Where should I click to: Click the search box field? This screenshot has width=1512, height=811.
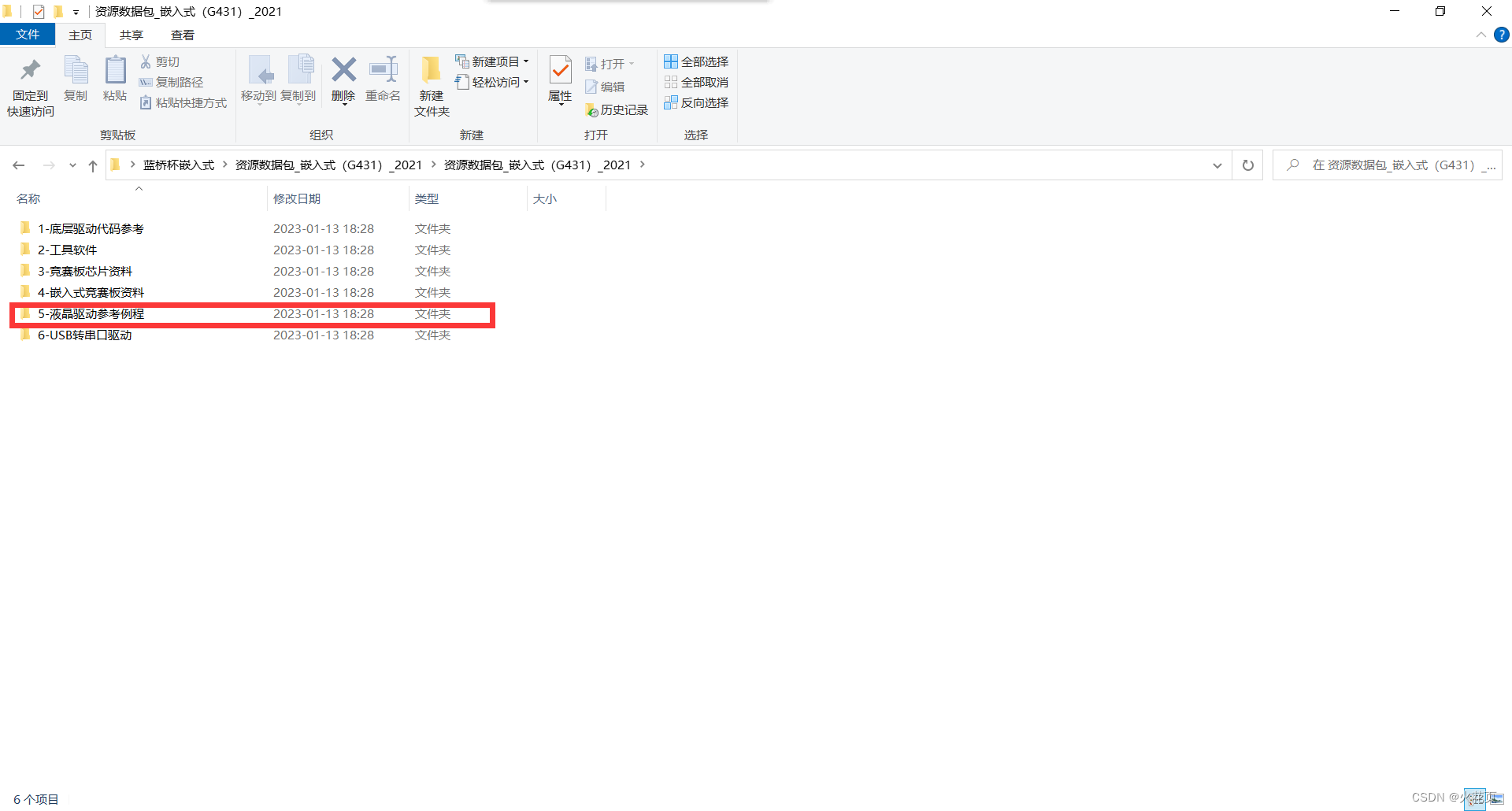pos(1388,165)
